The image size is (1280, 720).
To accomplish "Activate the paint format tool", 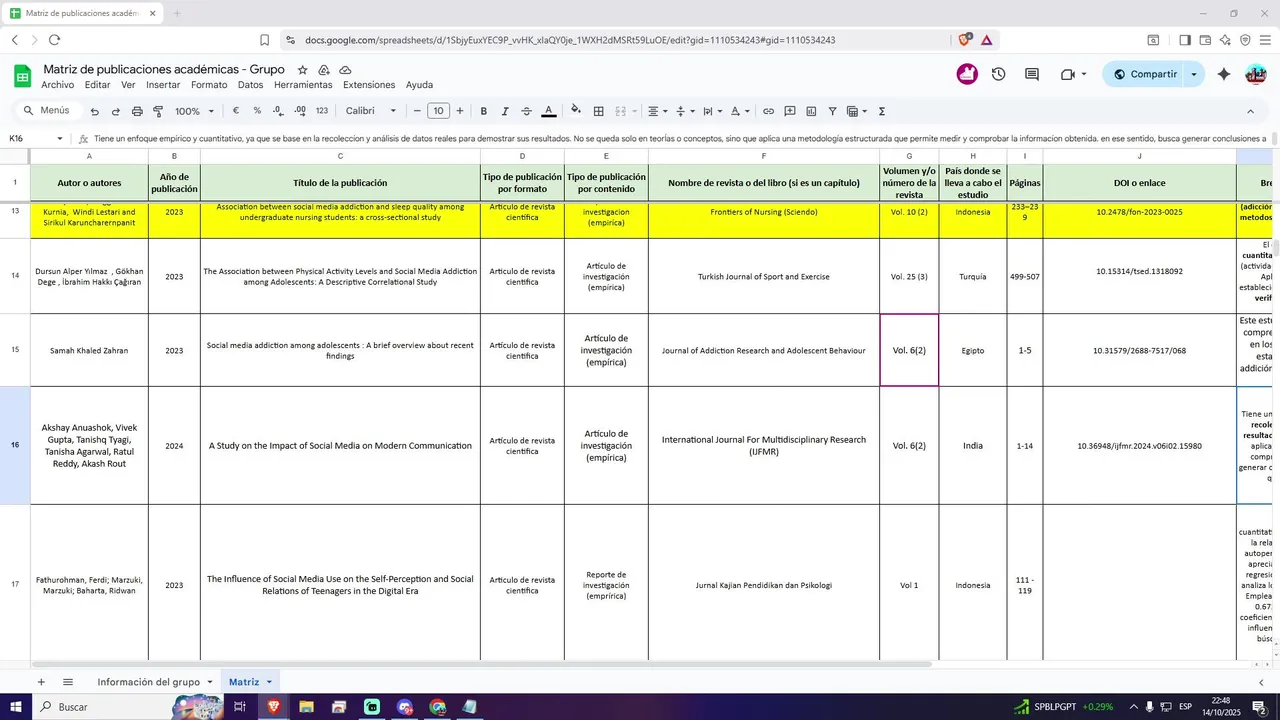I will pos(158,111).
